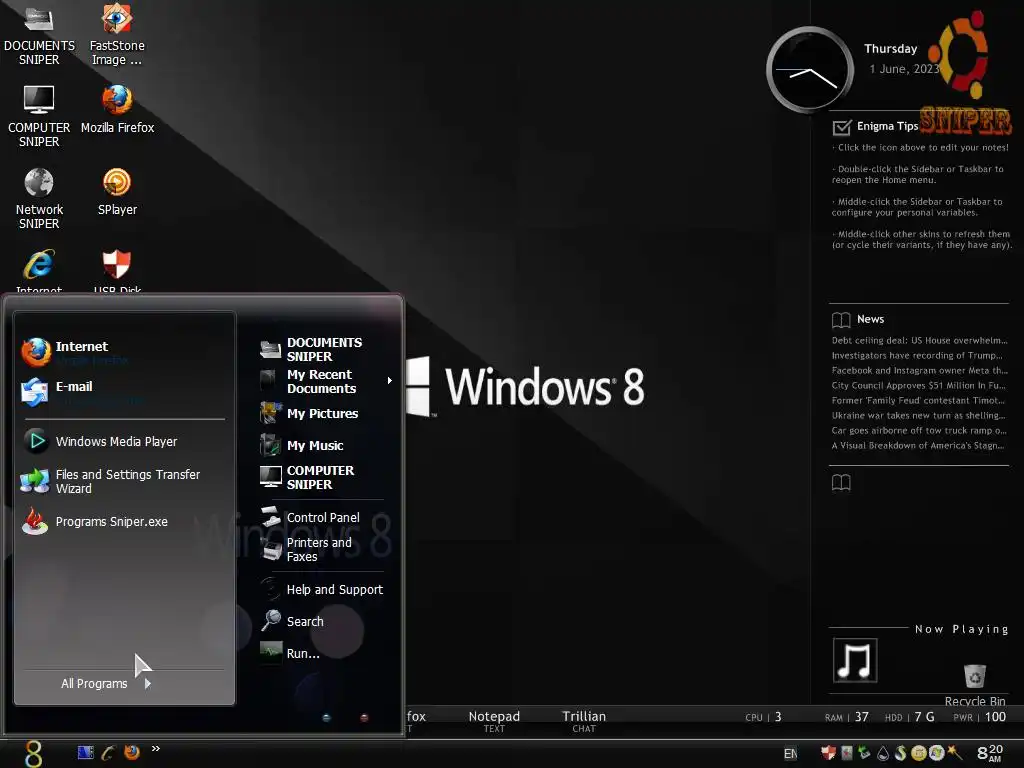Click EN language indicator in taskbar
This screenshot has width=1024, height=768.
[x=790, y=754]
